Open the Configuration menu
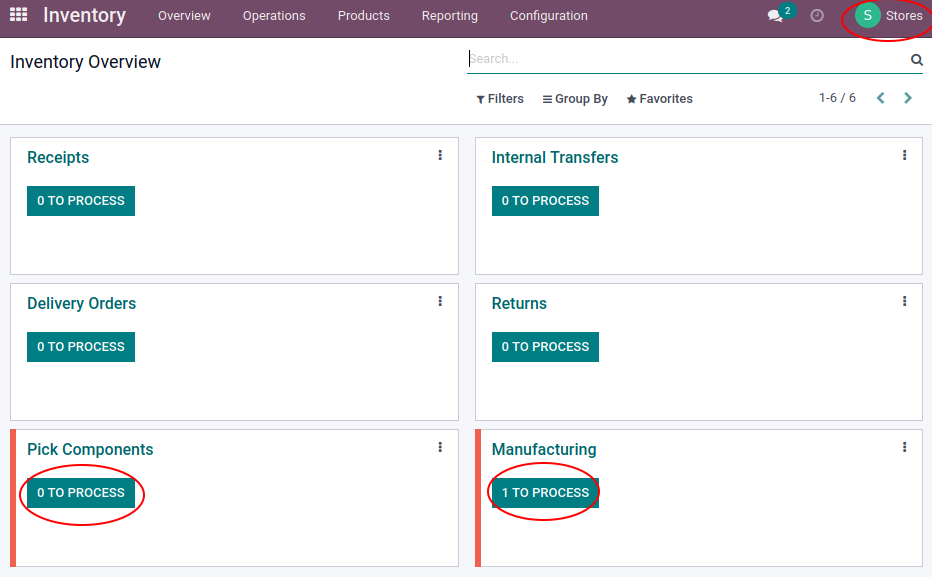 tap(549, 16)
